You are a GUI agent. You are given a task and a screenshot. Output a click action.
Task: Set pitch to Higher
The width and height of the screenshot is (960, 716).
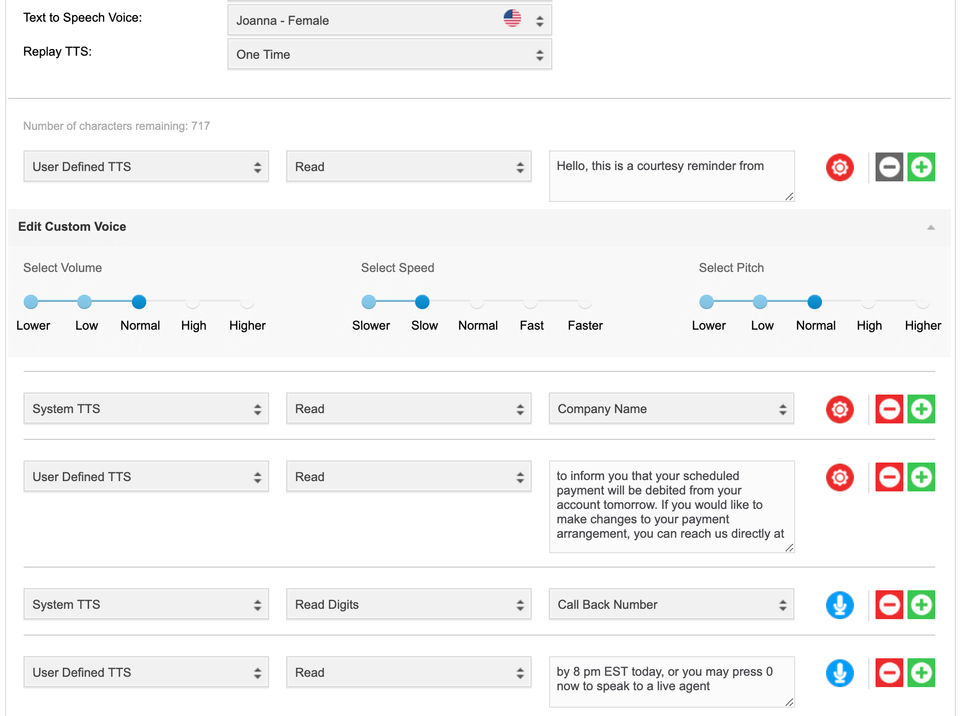pyautogui.click(x=922, y=302)
